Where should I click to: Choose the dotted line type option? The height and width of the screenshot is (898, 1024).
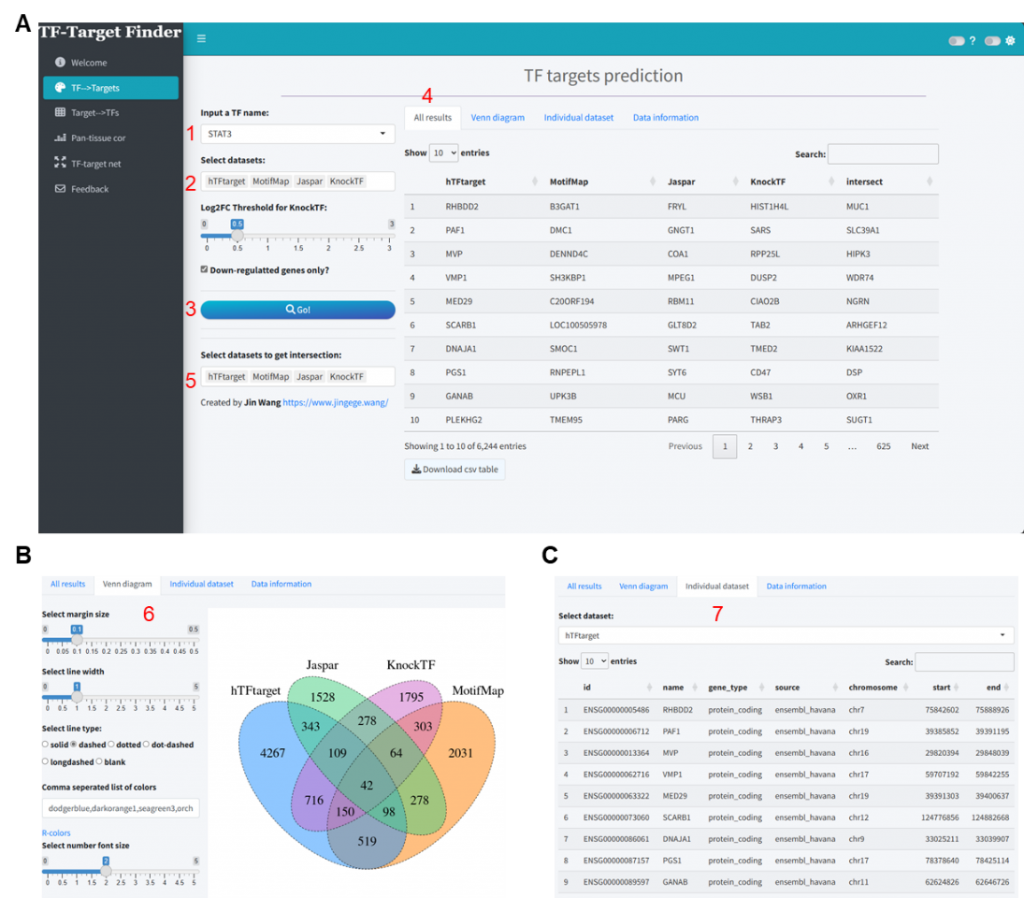coord(112,745)
